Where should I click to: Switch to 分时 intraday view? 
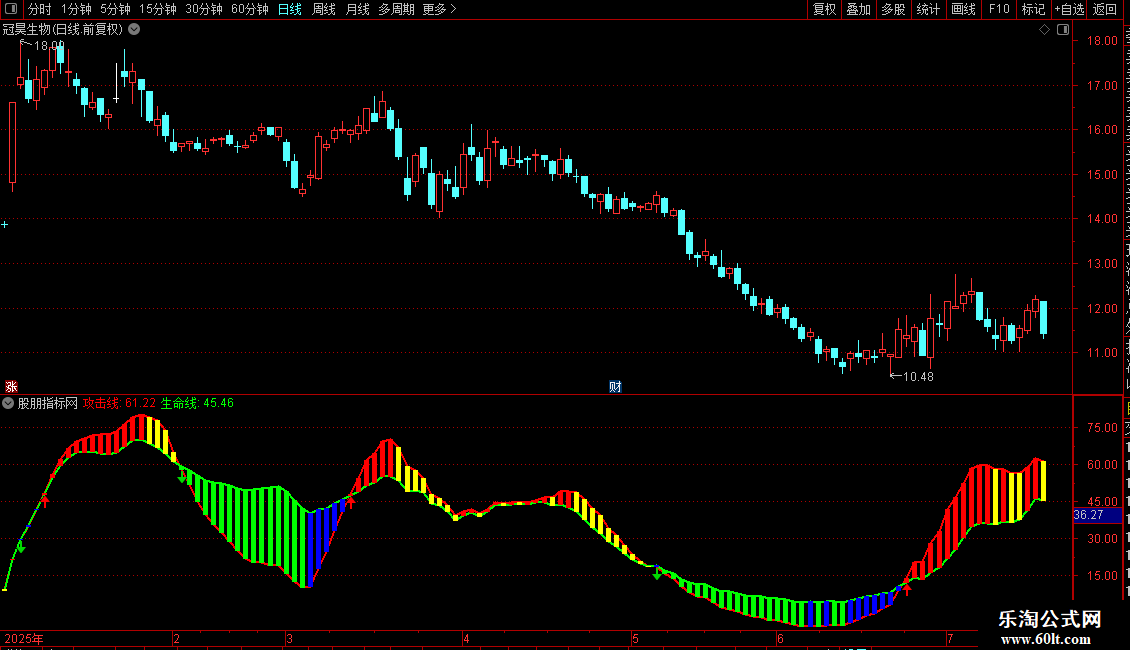40,9
